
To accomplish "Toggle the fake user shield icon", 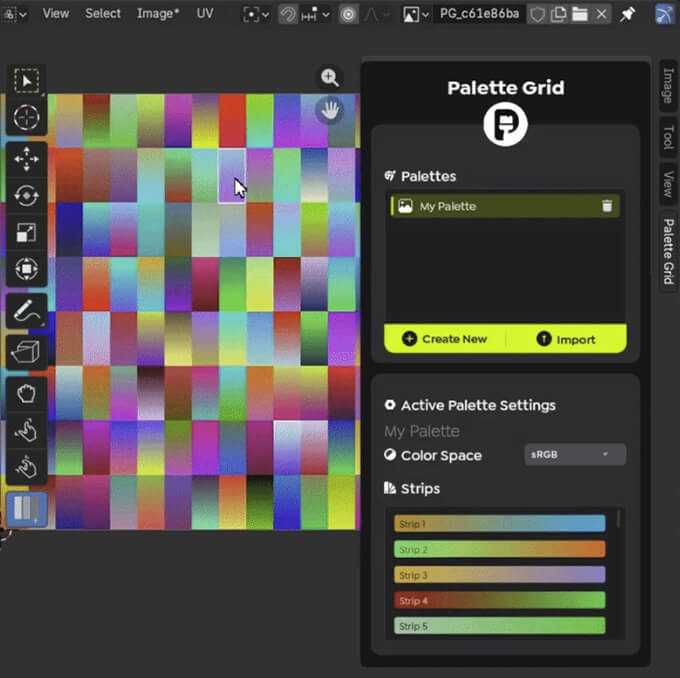I will tap(537, 14).
